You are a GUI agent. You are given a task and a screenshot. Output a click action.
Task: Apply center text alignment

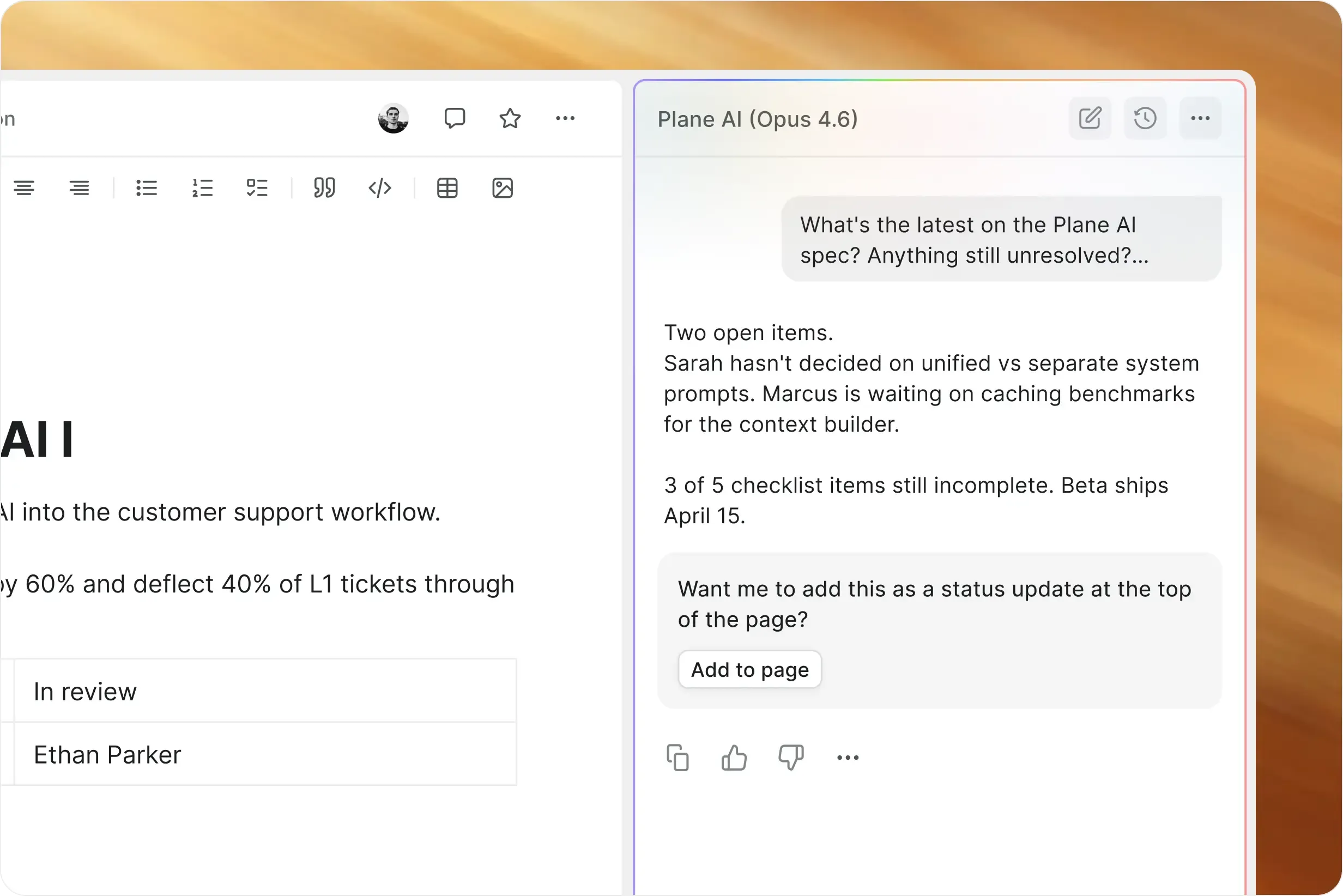tap(24, 188)
